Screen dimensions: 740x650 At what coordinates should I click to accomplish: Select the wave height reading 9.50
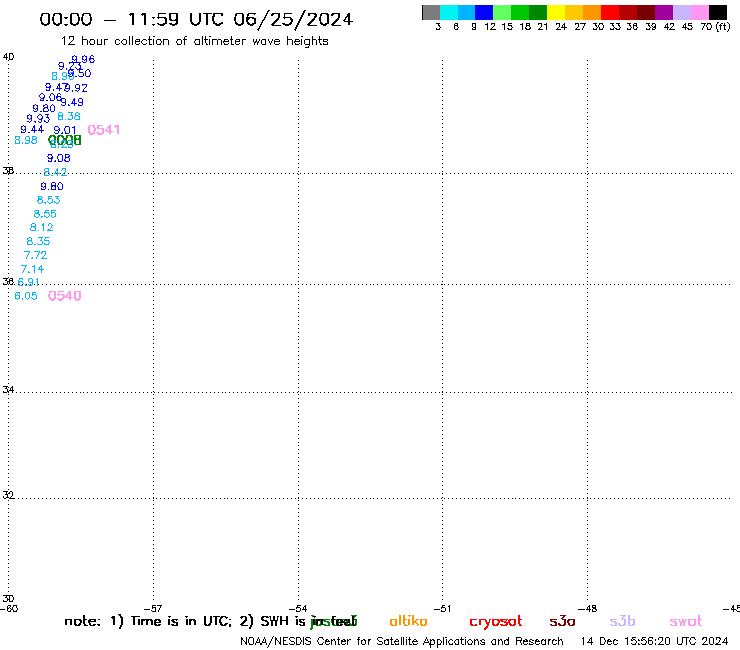pos(81,73)
